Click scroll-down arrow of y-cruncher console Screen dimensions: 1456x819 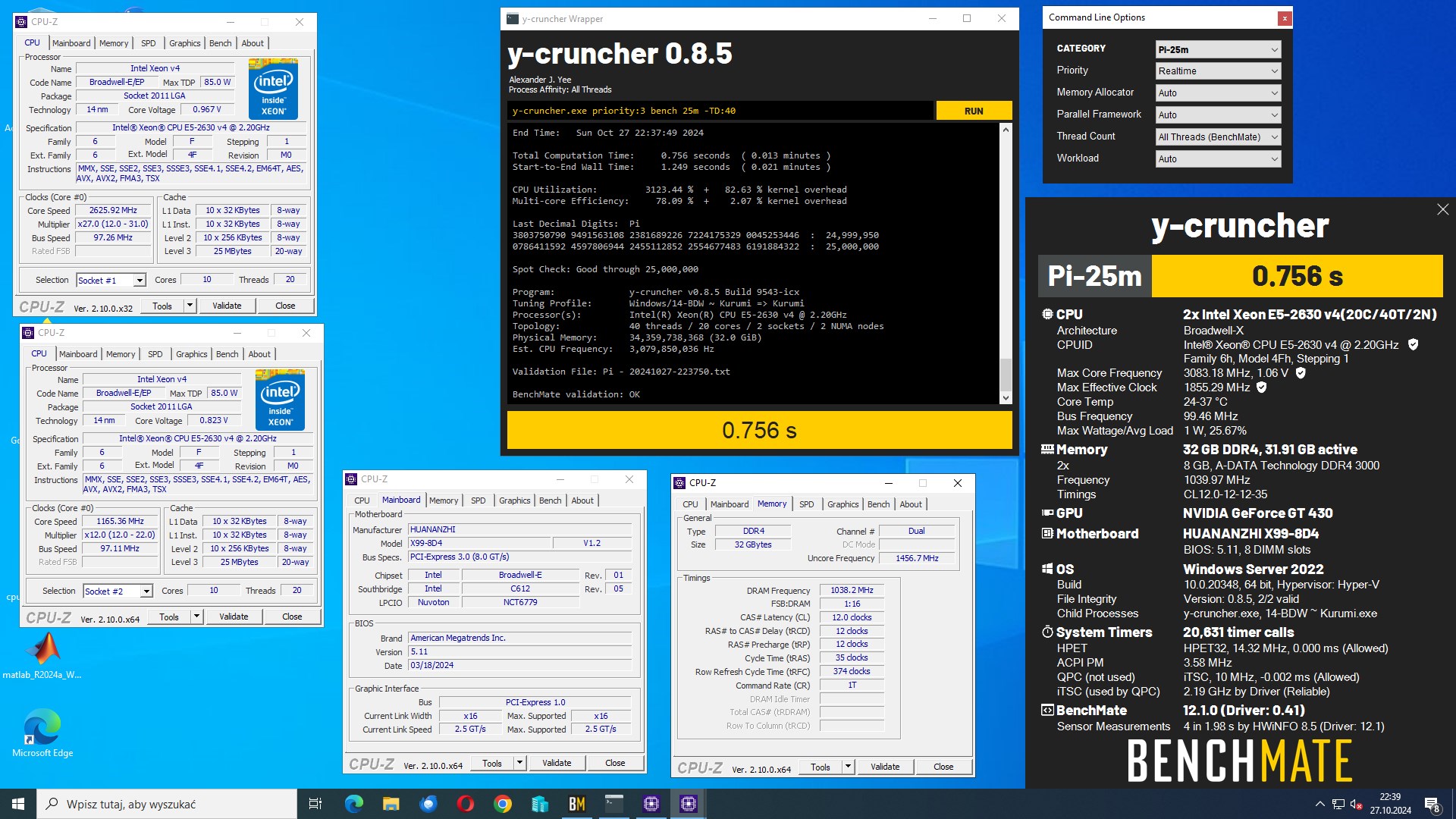1006,397
